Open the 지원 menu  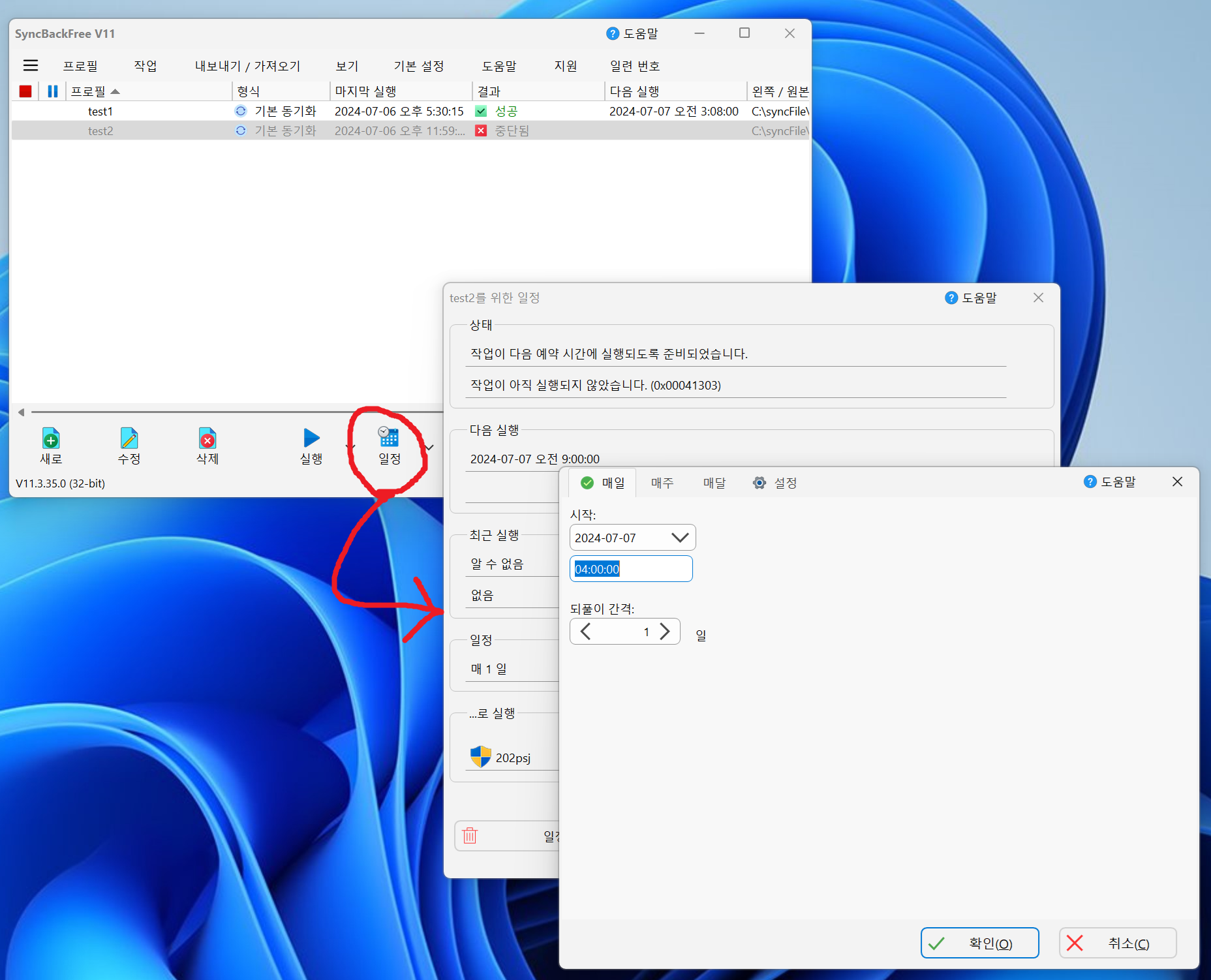(x=566, y=66)
